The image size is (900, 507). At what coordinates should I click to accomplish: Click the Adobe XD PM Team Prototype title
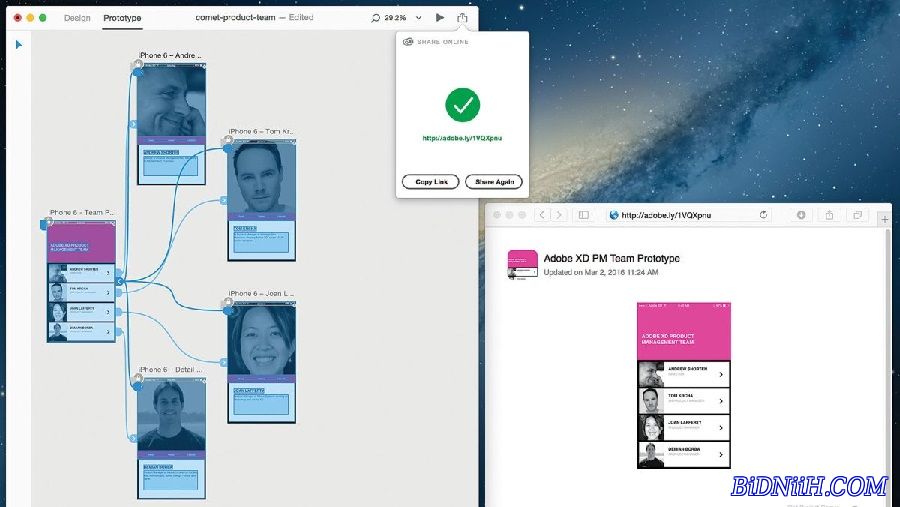coord(611,258)
